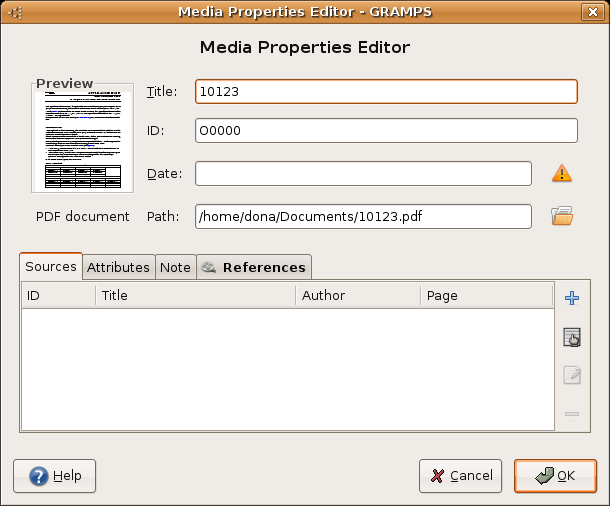This screenshot has height=506, width=610.
Task: Focus the empty Date input field
Action: (x=363, y=174)
